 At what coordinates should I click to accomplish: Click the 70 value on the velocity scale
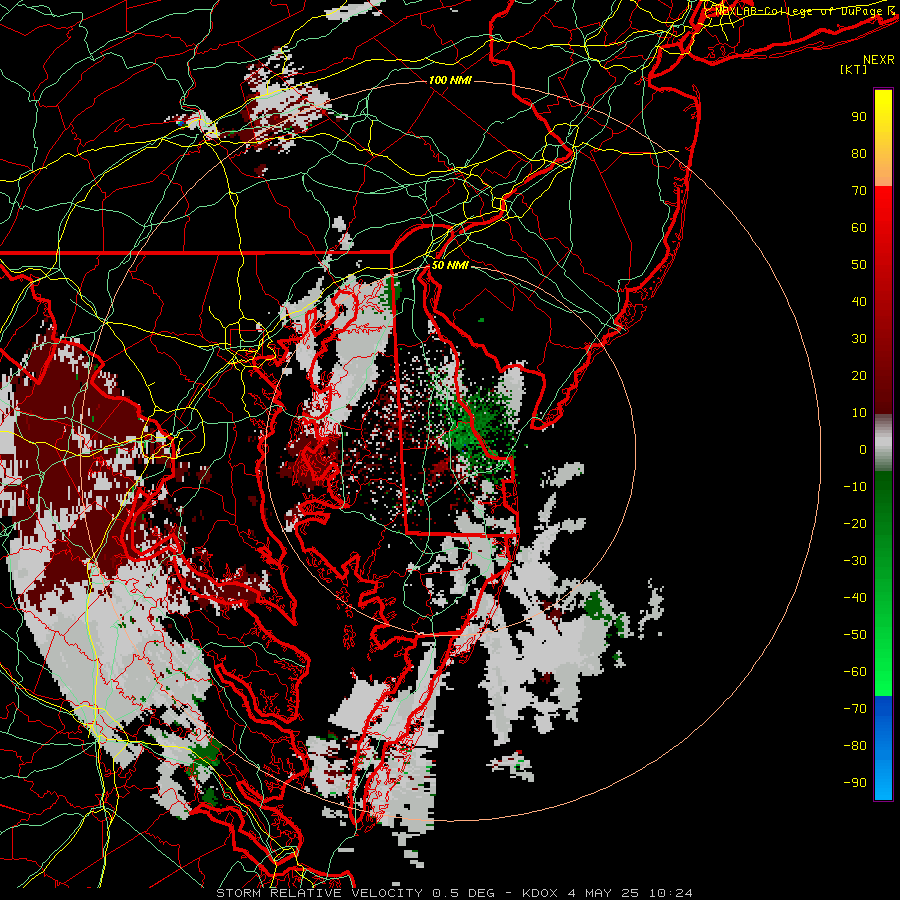click(x=859, y=191)
